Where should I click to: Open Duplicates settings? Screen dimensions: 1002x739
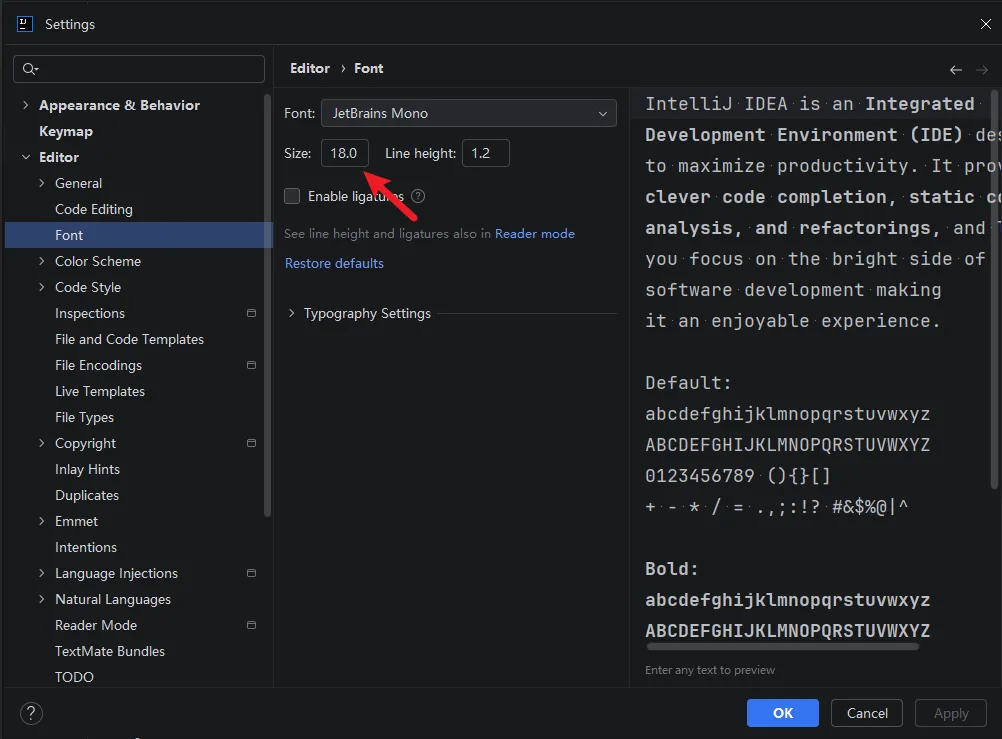[x=87, y=495]
